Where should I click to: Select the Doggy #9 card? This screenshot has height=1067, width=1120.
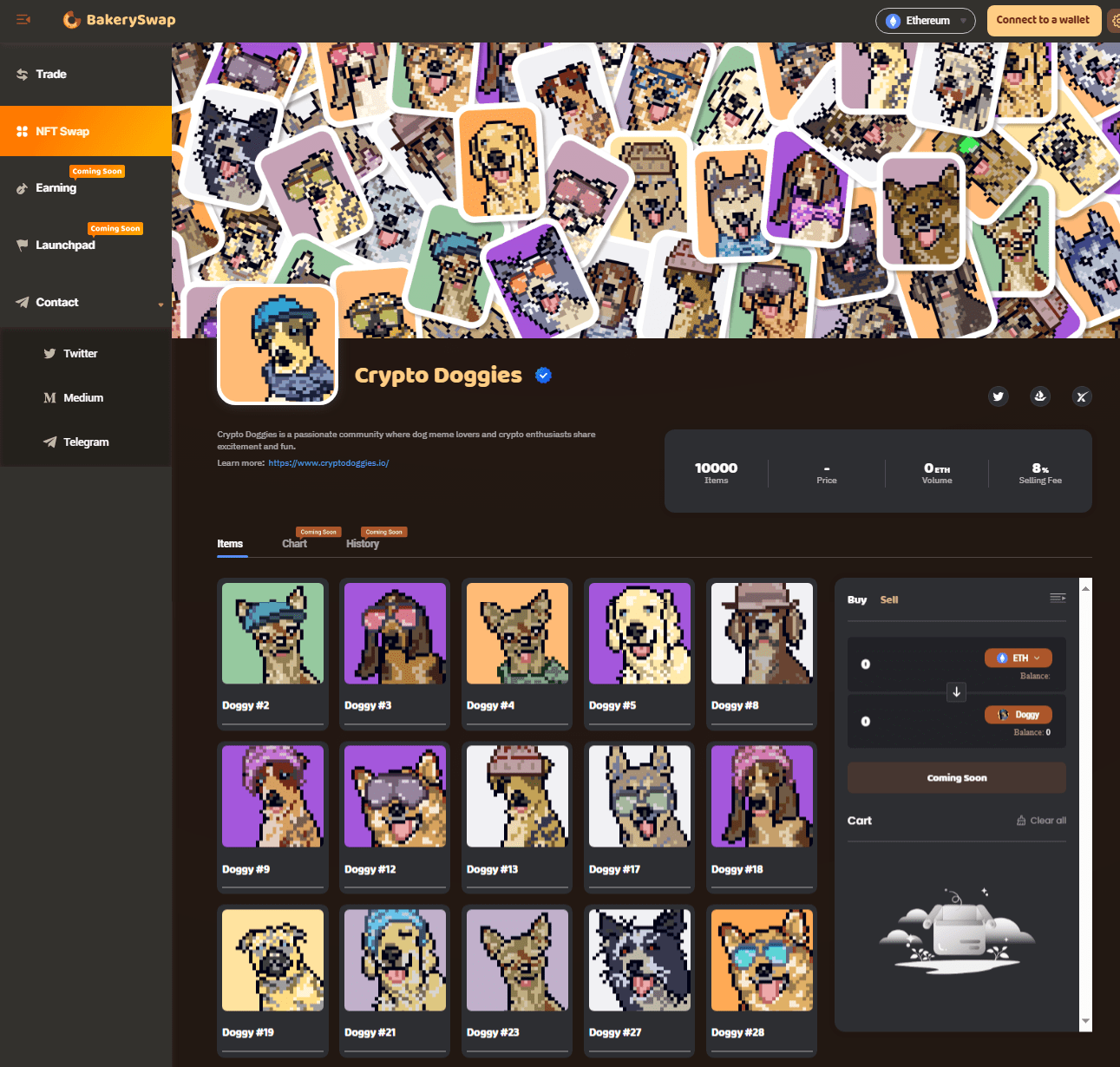coord(272,817)
